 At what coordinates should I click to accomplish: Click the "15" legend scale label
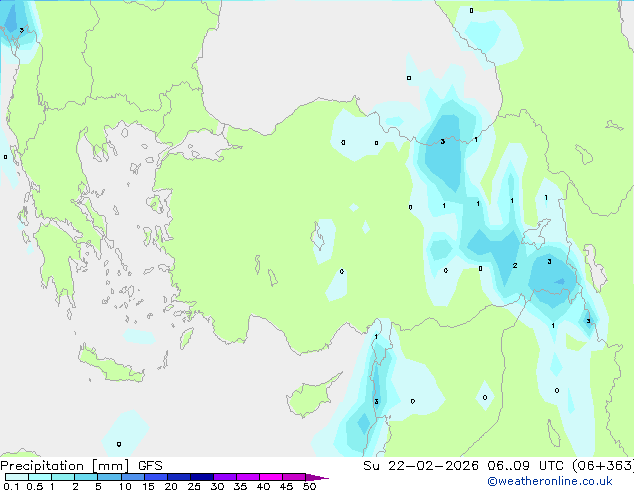click(x=148, y=486)
